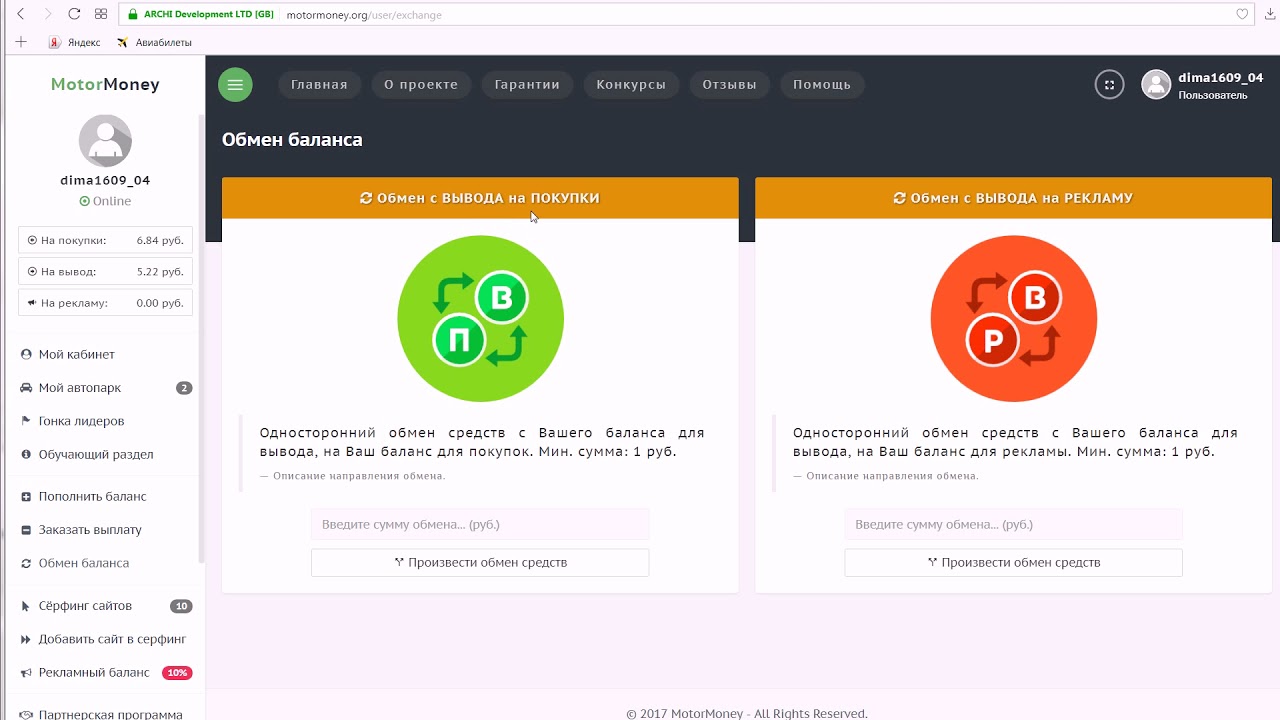The height and width of the screenshot is (720, 1280).
Task: Open Партнерская программа in sidebar
Action: tap(110, 714)
